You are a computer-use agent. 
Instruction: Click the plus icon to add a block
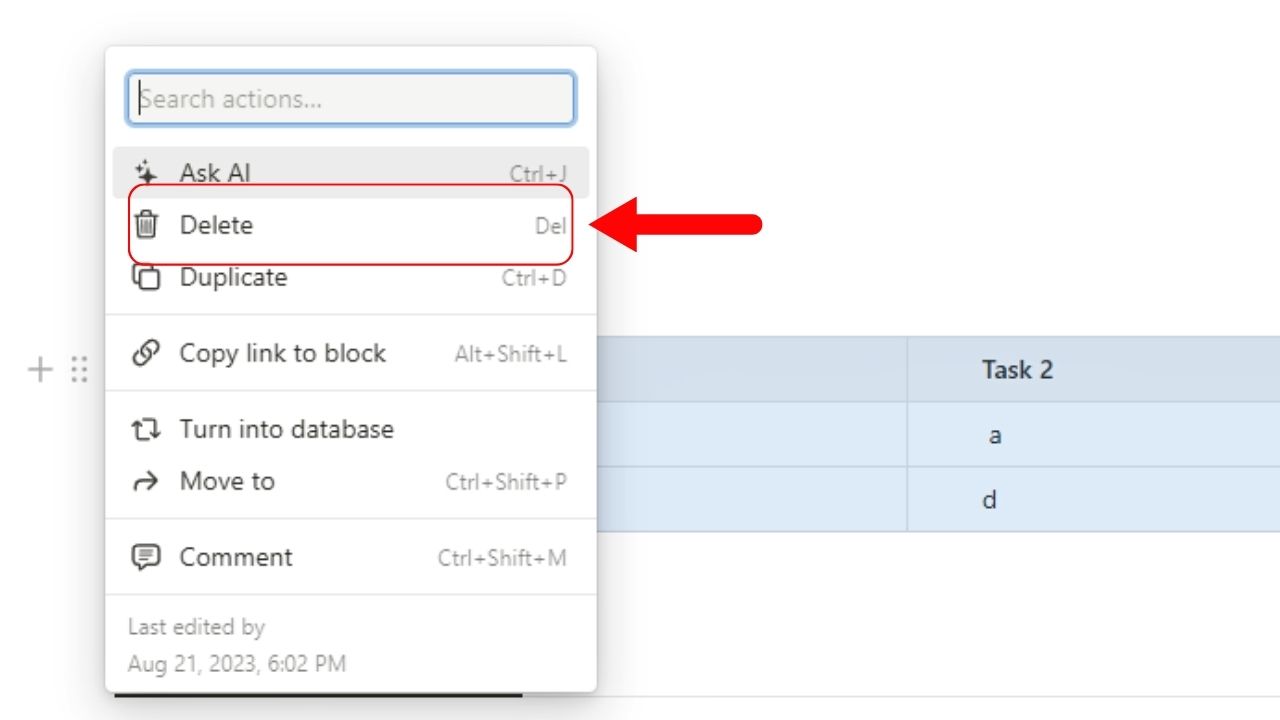[x=39, y=370]
